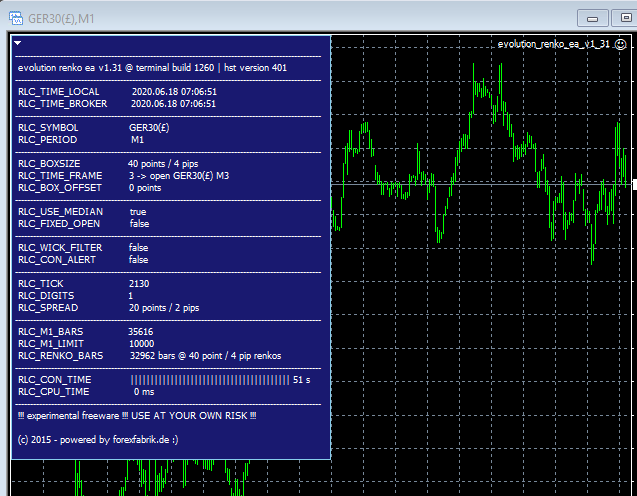The image size is (637, 496).
Task: Click the text 32962 bars @ 40 point renkos
Action: tap(205, 356)
